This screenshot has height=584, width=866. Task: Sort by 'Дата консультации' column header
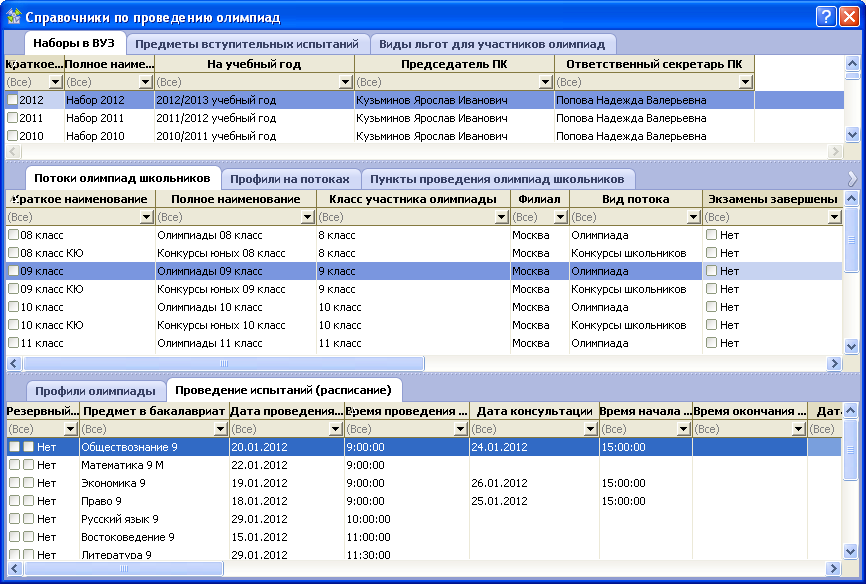tap(534, 411)
